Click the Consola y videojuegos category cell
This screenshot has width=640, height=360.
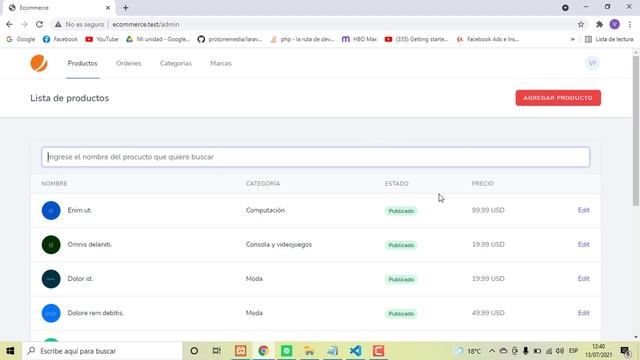click(279, 244)
